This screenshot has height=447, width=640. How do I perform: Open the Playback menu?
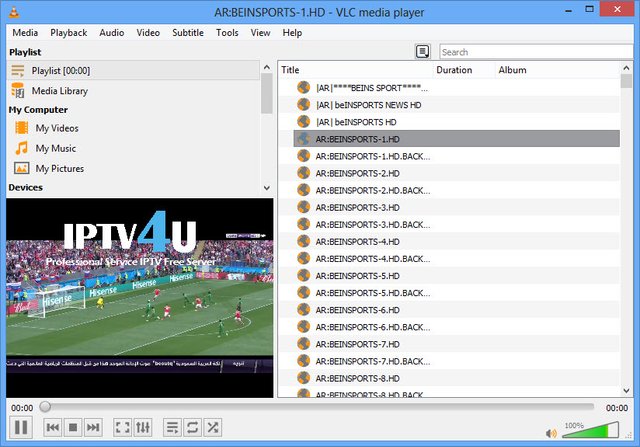point(69,33)
